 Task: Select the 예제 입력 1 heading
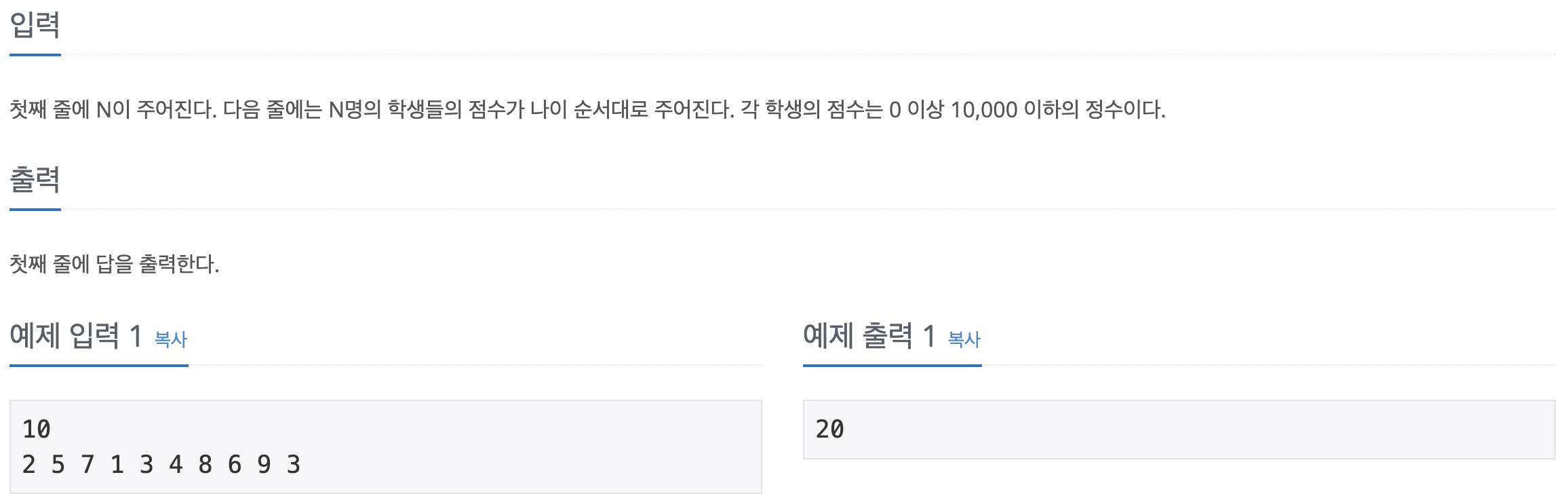point(76,336)
